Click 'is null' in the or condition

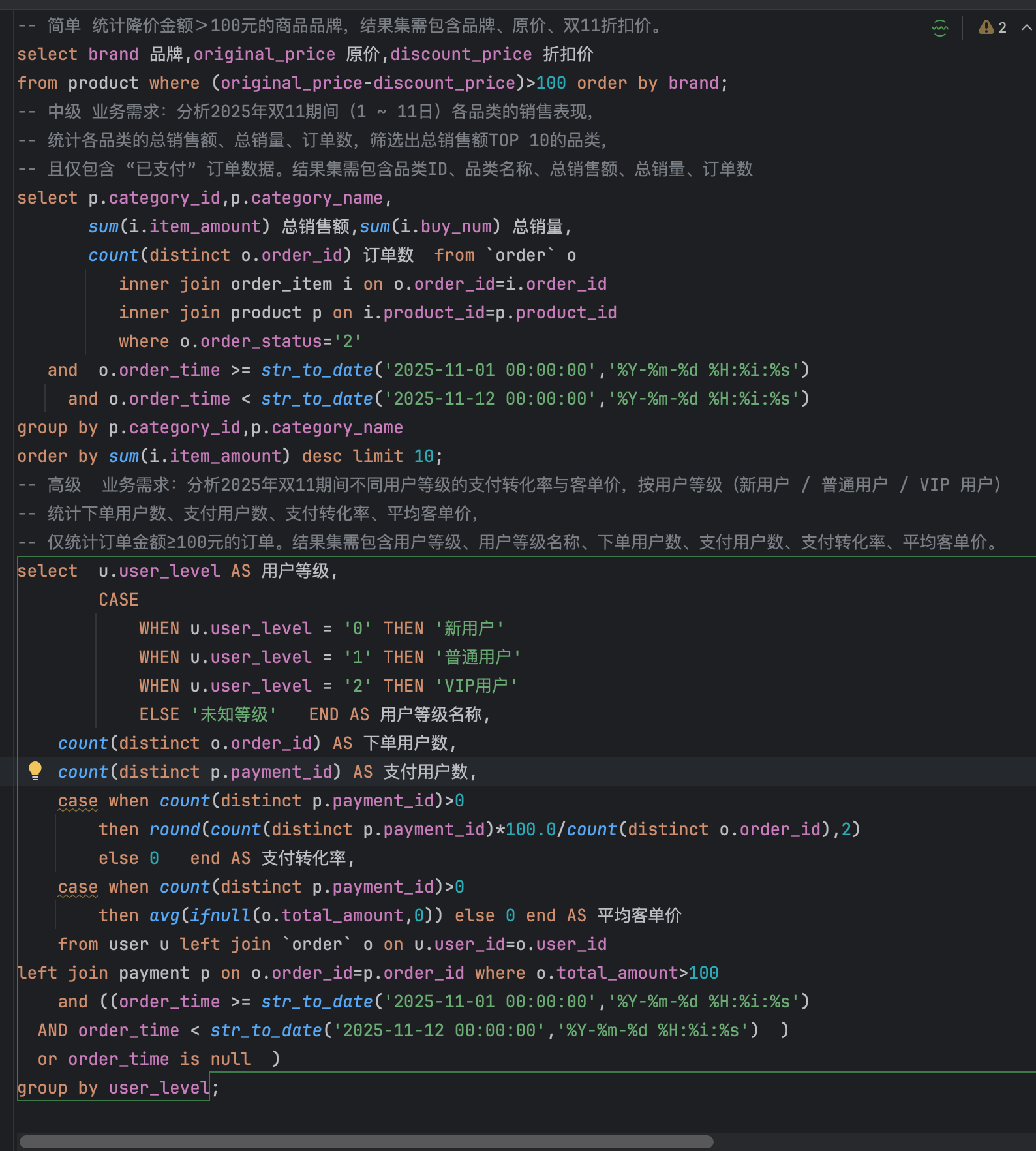click(x=215, y=1059)
